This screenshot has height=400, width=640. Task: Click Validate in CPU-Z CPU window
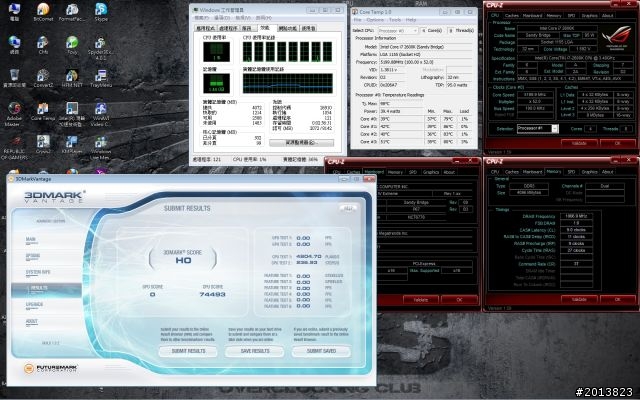coord(579,143)
